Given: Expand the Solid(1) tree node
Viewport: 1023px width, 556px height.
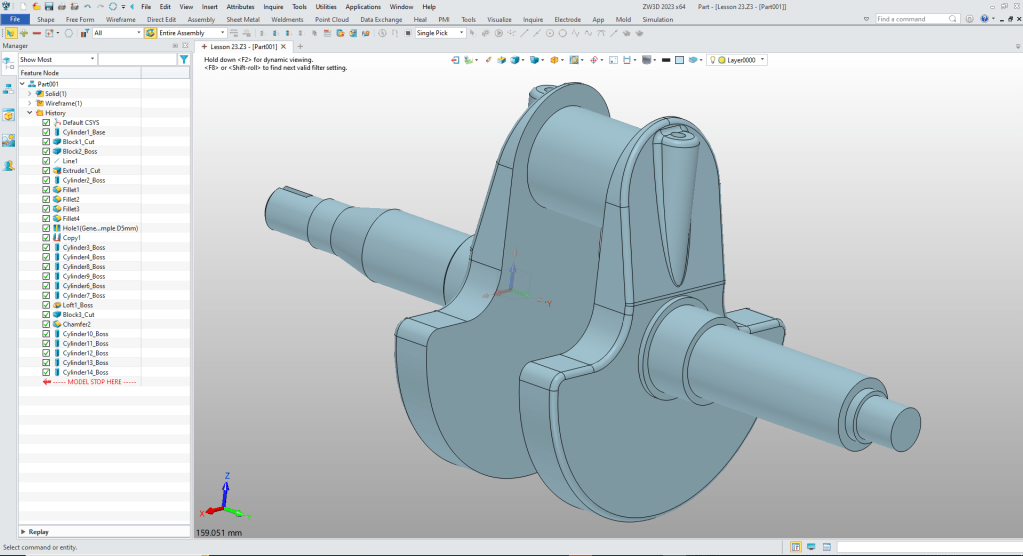Looking at the screenshot, I should click(30, 94).
